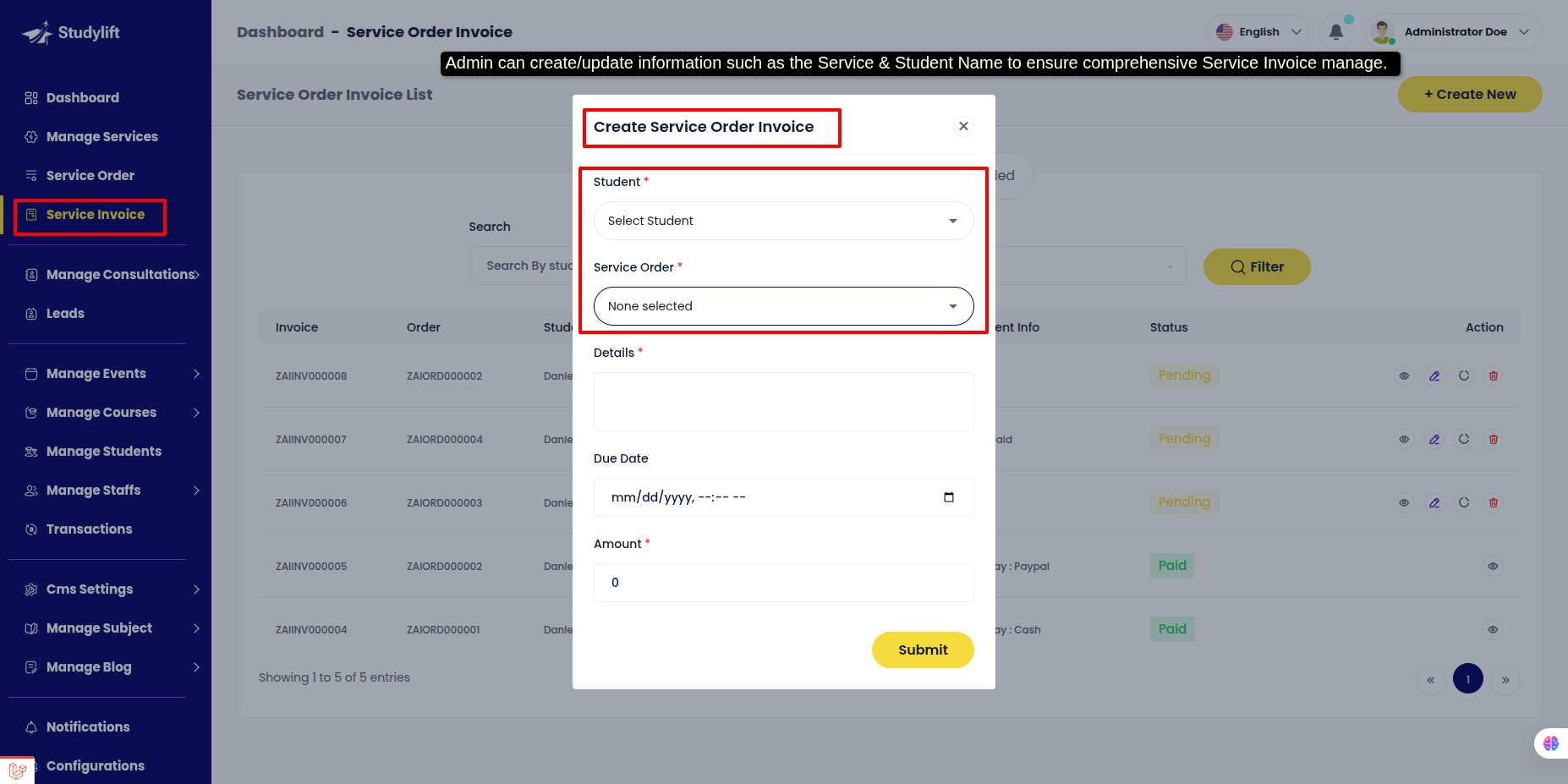The height and width of the screenshot is (784, 1568).
Task: Open the English language selector
Action: [1258, 31]
